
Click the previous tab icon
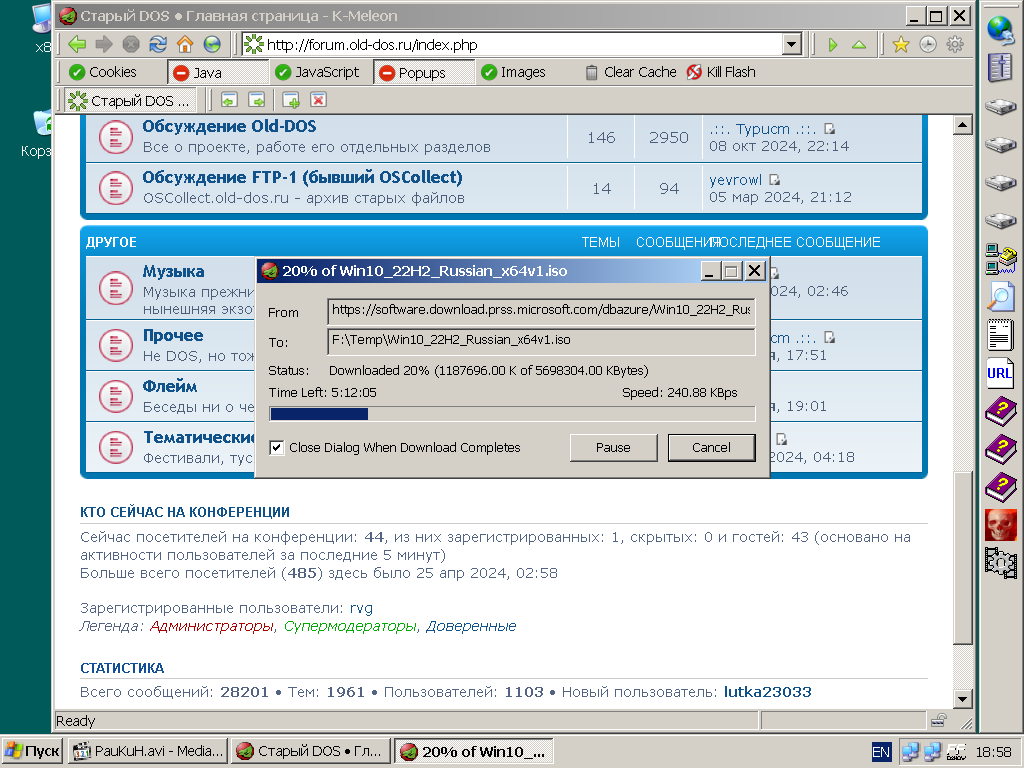coord(229,100)
